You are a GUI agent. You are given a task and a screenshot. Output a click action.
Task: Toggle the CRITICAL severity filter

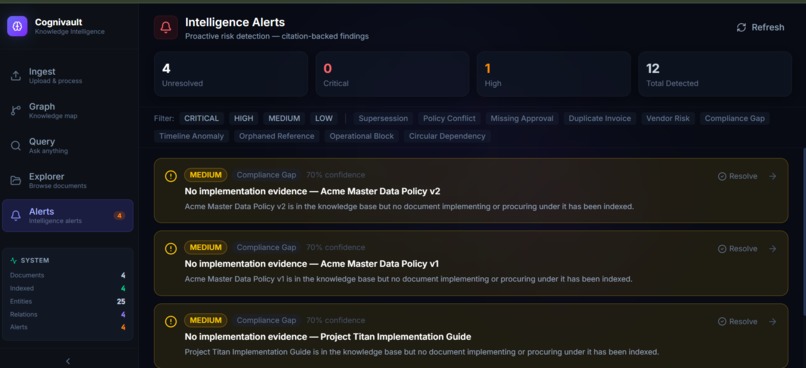(202, 118)
